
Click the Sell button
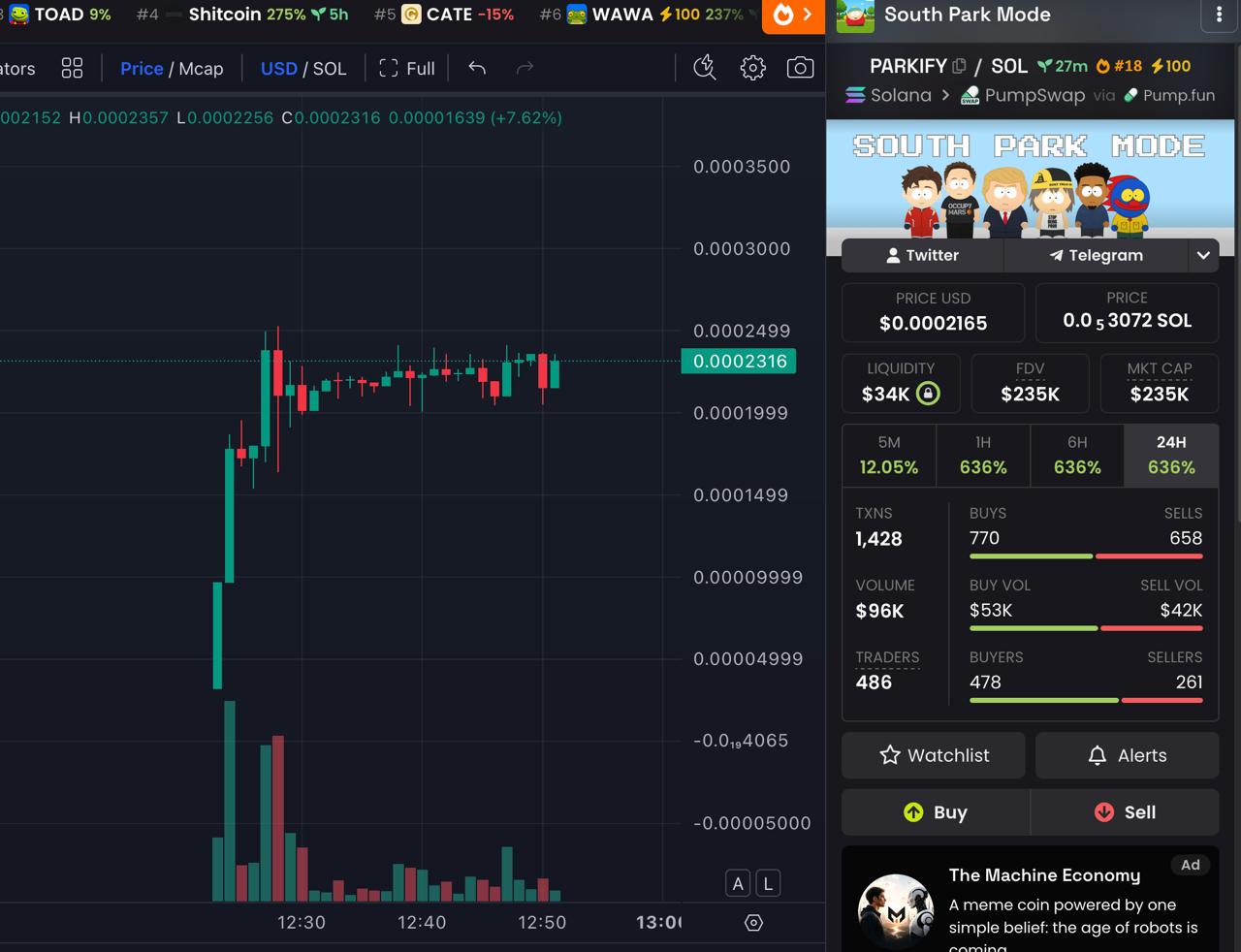tap(1125, 812)
